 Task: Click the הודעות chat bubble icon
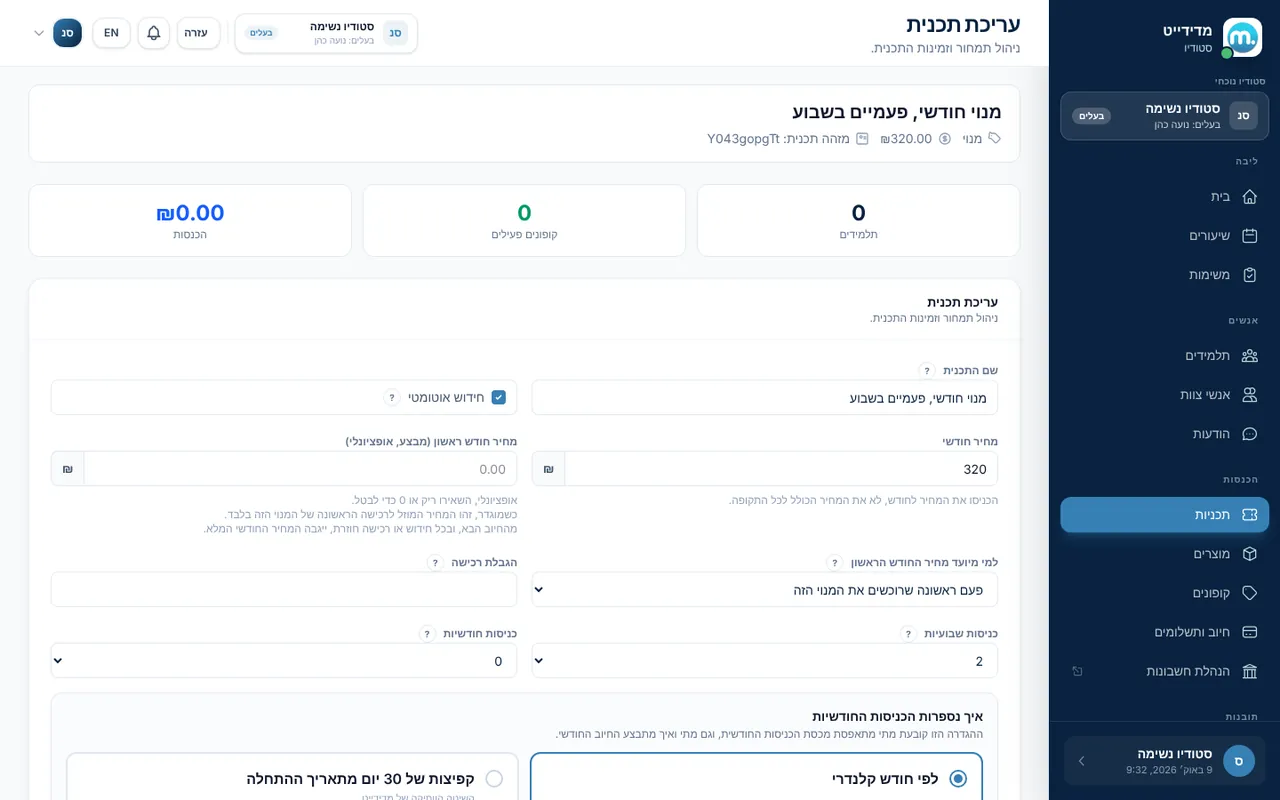[1249, 434]
